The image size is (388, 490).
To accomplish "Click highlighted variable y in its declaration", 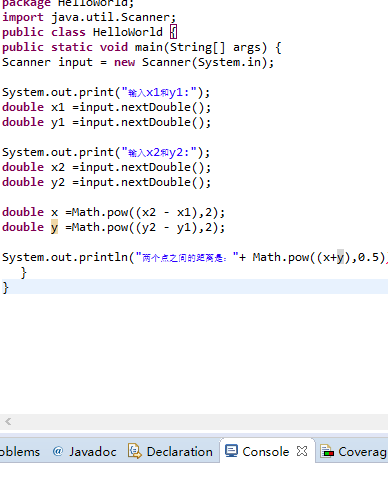I will pyautogui.click(x=54, y=227).
